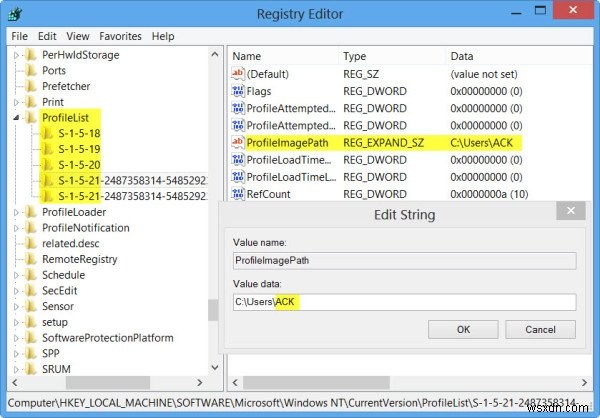The image size is (600, 418).
Task: Click the S-1-5-19 folder icon
Action: coord(47,149)
